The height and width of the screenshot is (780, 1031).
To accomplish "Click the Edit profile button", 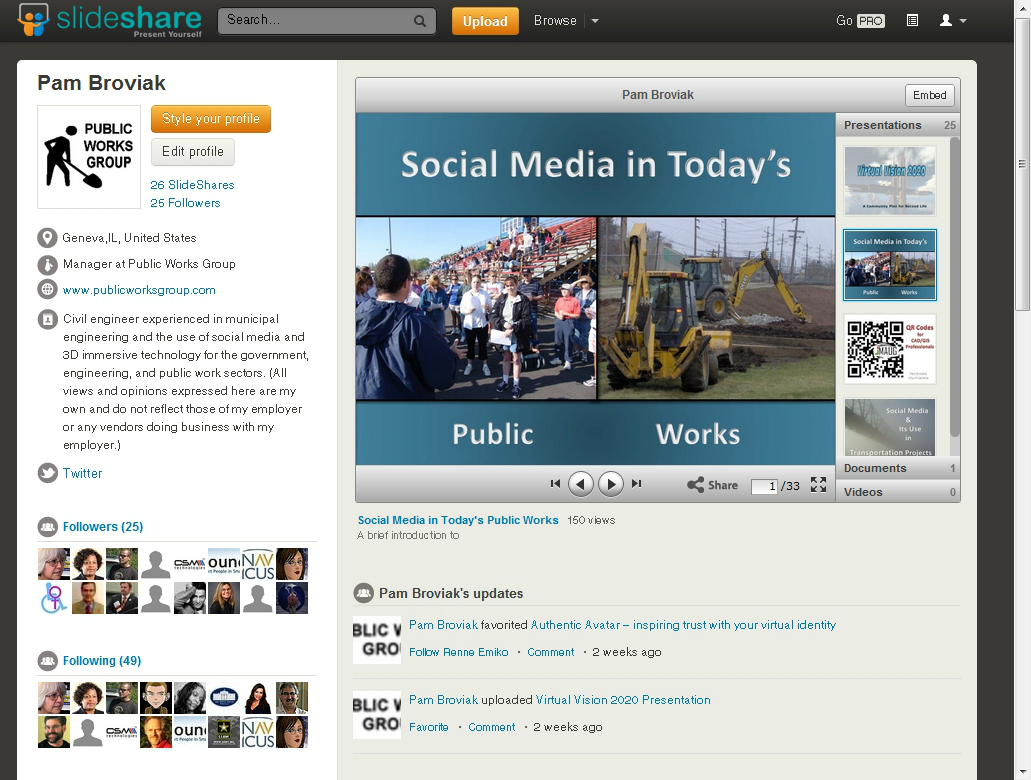I will click(193, 152).
